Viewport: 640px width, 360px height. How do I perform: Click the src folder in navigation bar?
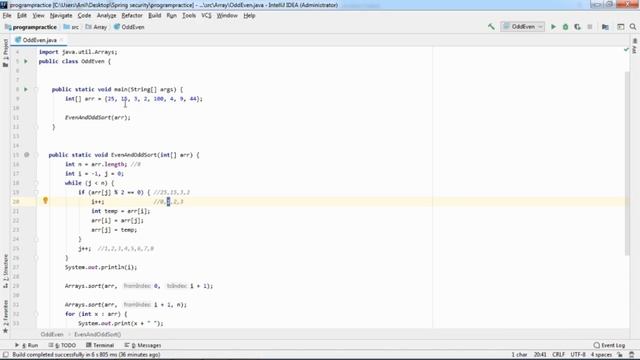coord(71,27)
